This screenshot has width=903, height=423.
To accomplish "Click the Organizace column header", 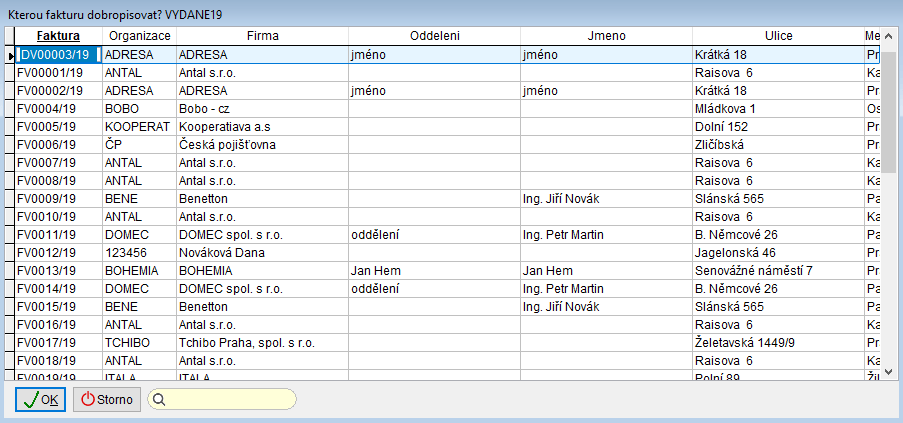I will [139, 35].
